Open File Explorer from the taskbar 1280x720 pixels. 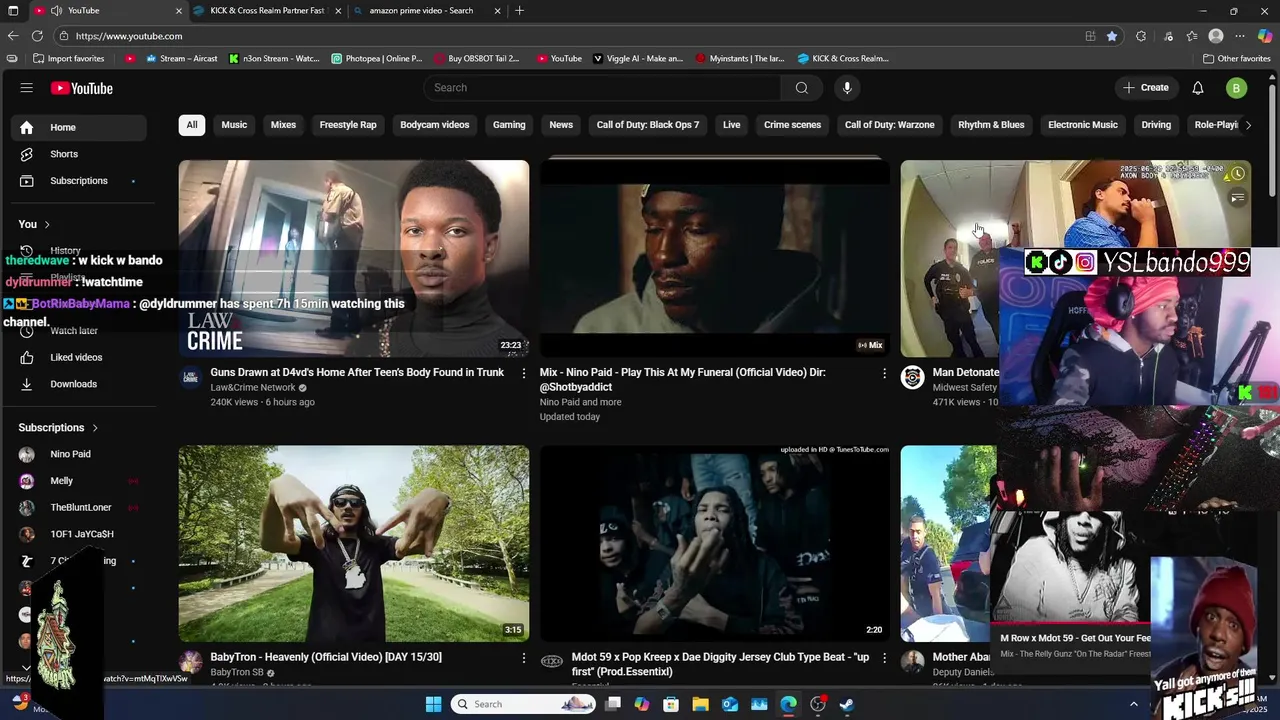point(701,704)
